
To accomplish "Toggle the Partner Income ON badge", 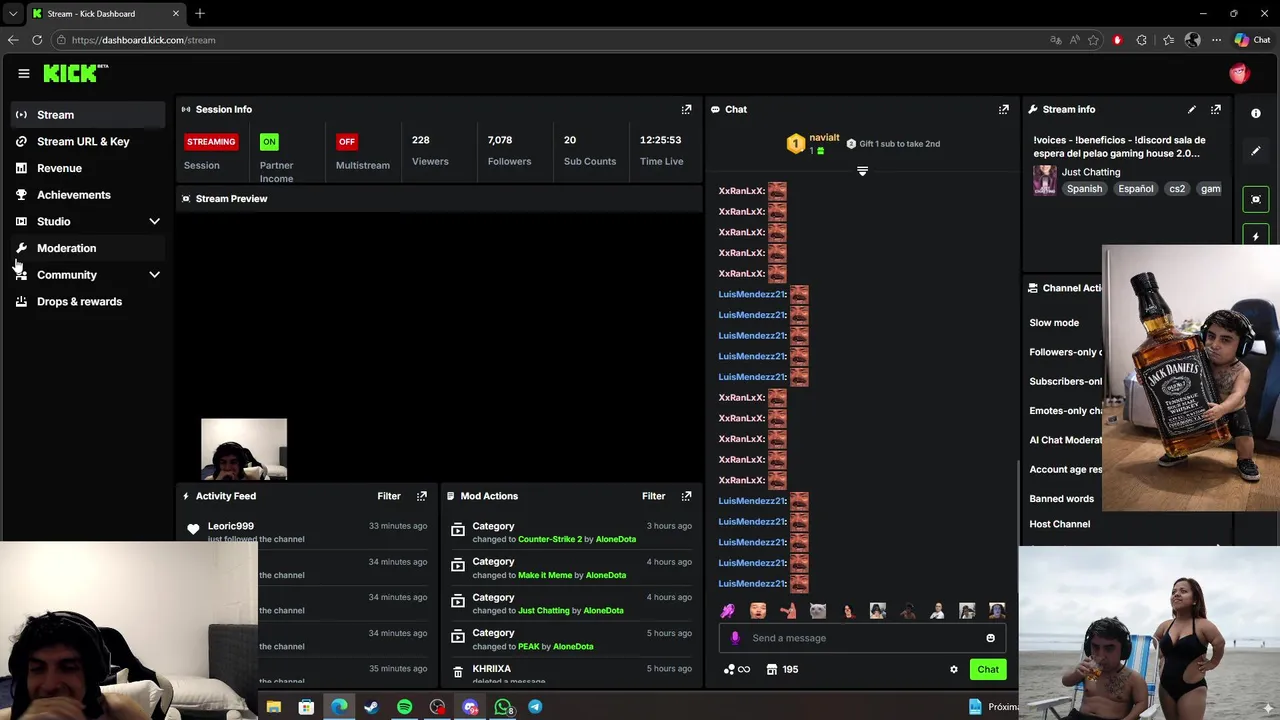I will click(x=269, y=141).
